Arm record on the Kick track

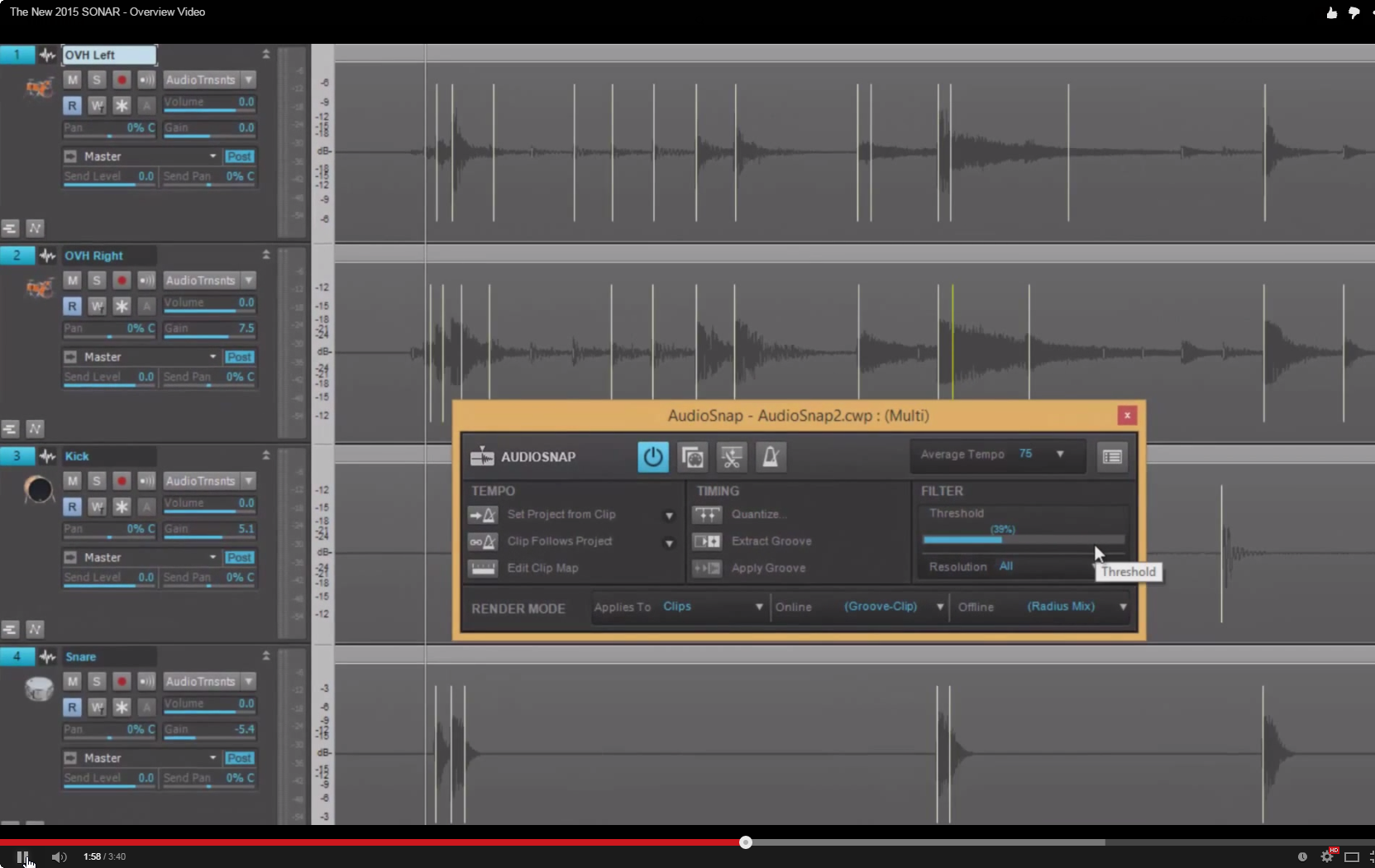[122, 480]
